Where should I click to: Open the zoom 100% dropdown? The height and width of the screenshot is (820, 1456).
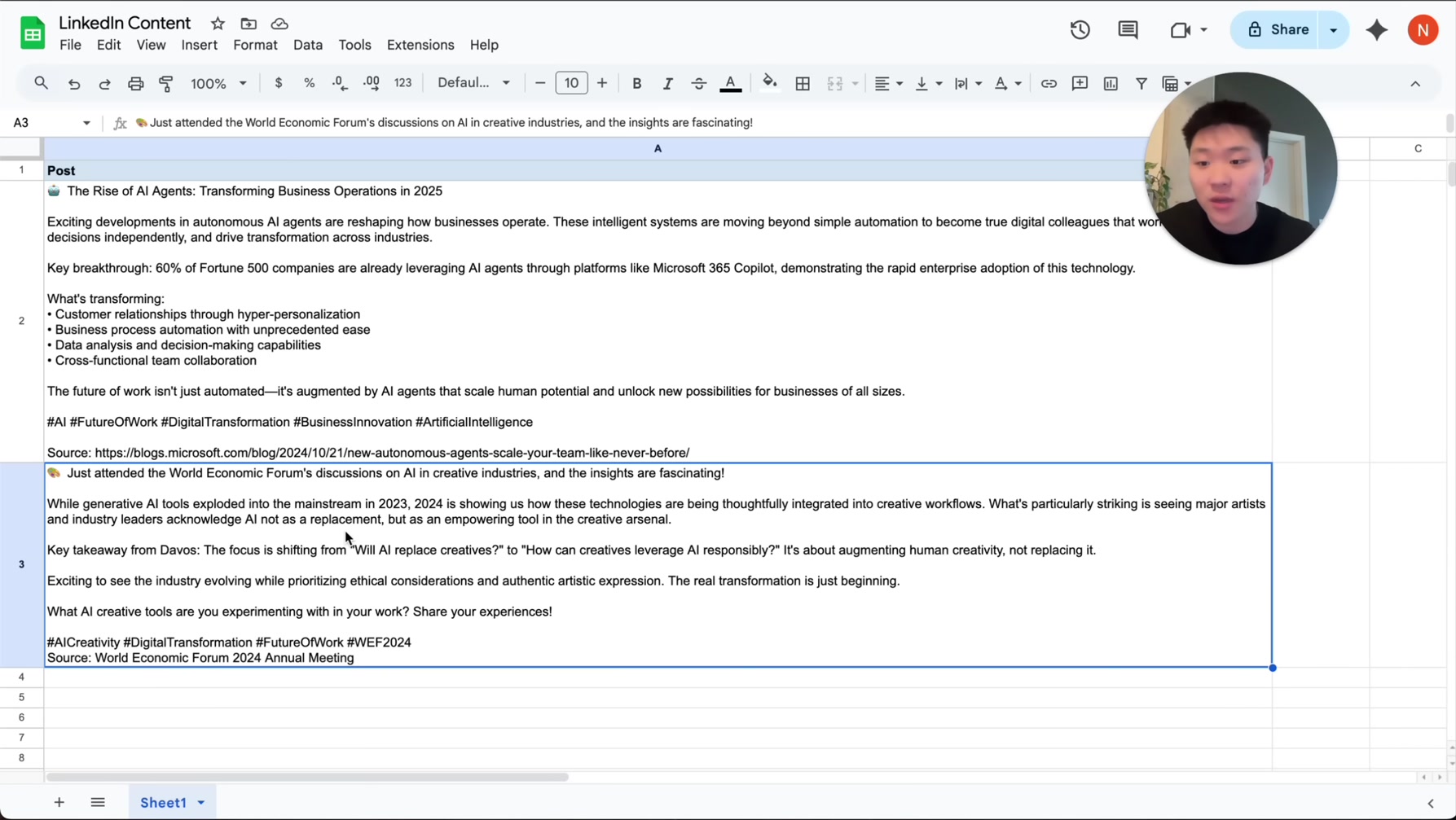218,83
